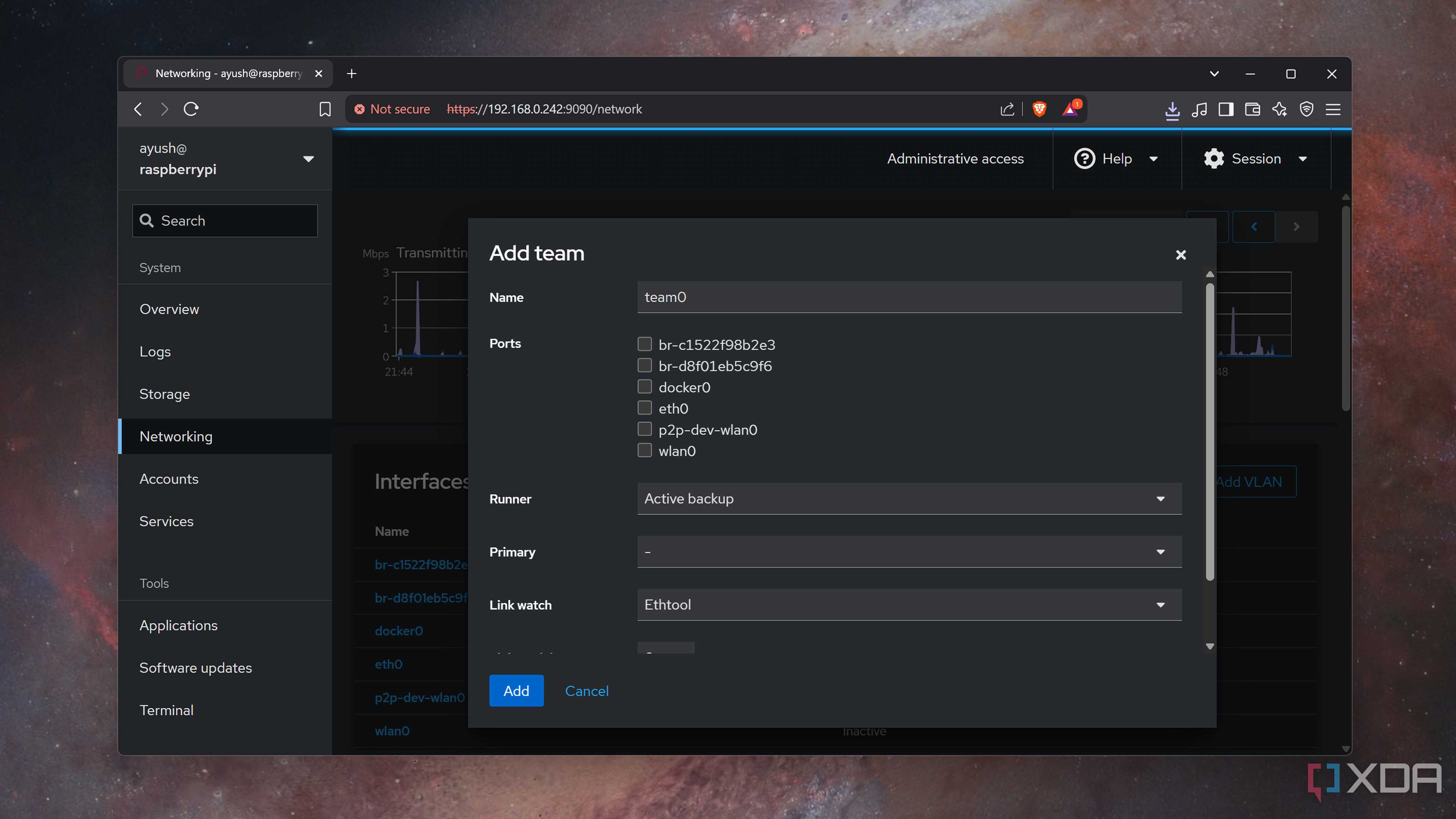Close the Add team dialog
Image resolution: width=1456 pixels, height=819 pixels.
coord(1181,255)
